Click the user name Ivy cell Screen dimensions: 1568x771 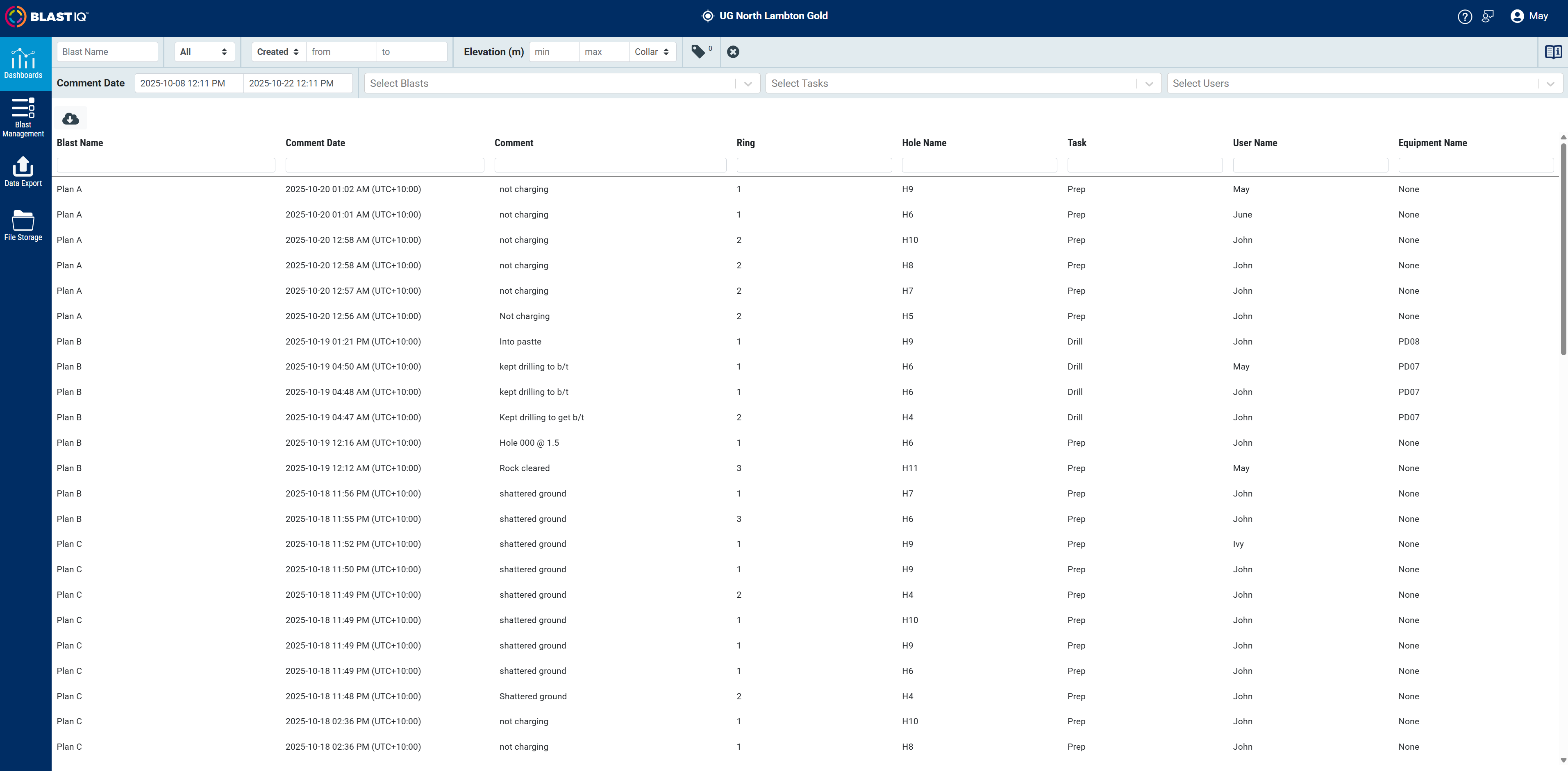coord(1238,544)
